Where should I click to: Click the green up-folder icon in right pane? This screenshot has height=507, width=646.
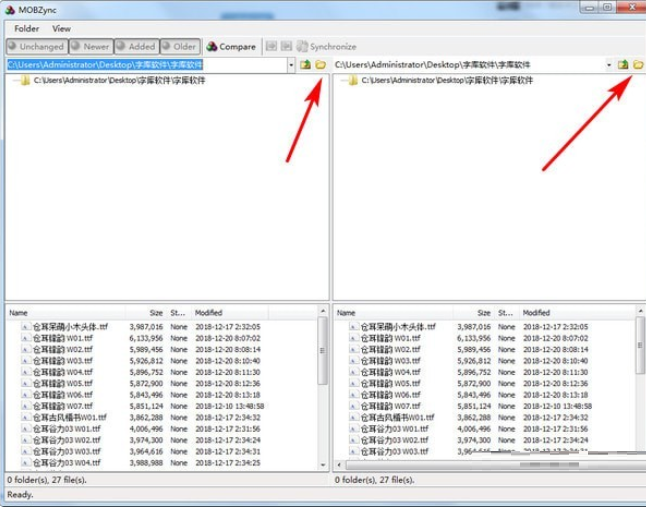[622, 65]
